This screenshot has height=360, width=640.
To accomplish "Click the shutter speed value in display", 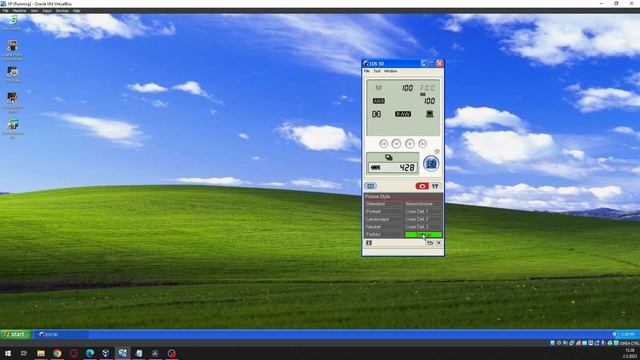I will [x=407, y=88].
